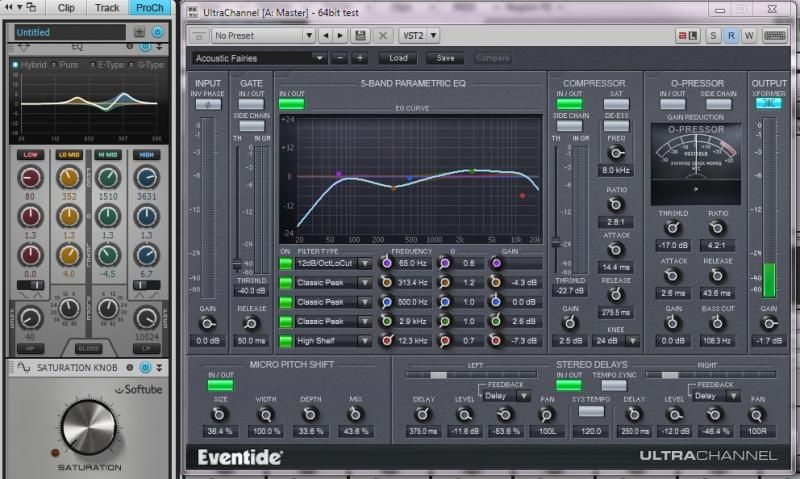
Task: Toggle Saturation Knob module power button
Action: pos(145,367)
